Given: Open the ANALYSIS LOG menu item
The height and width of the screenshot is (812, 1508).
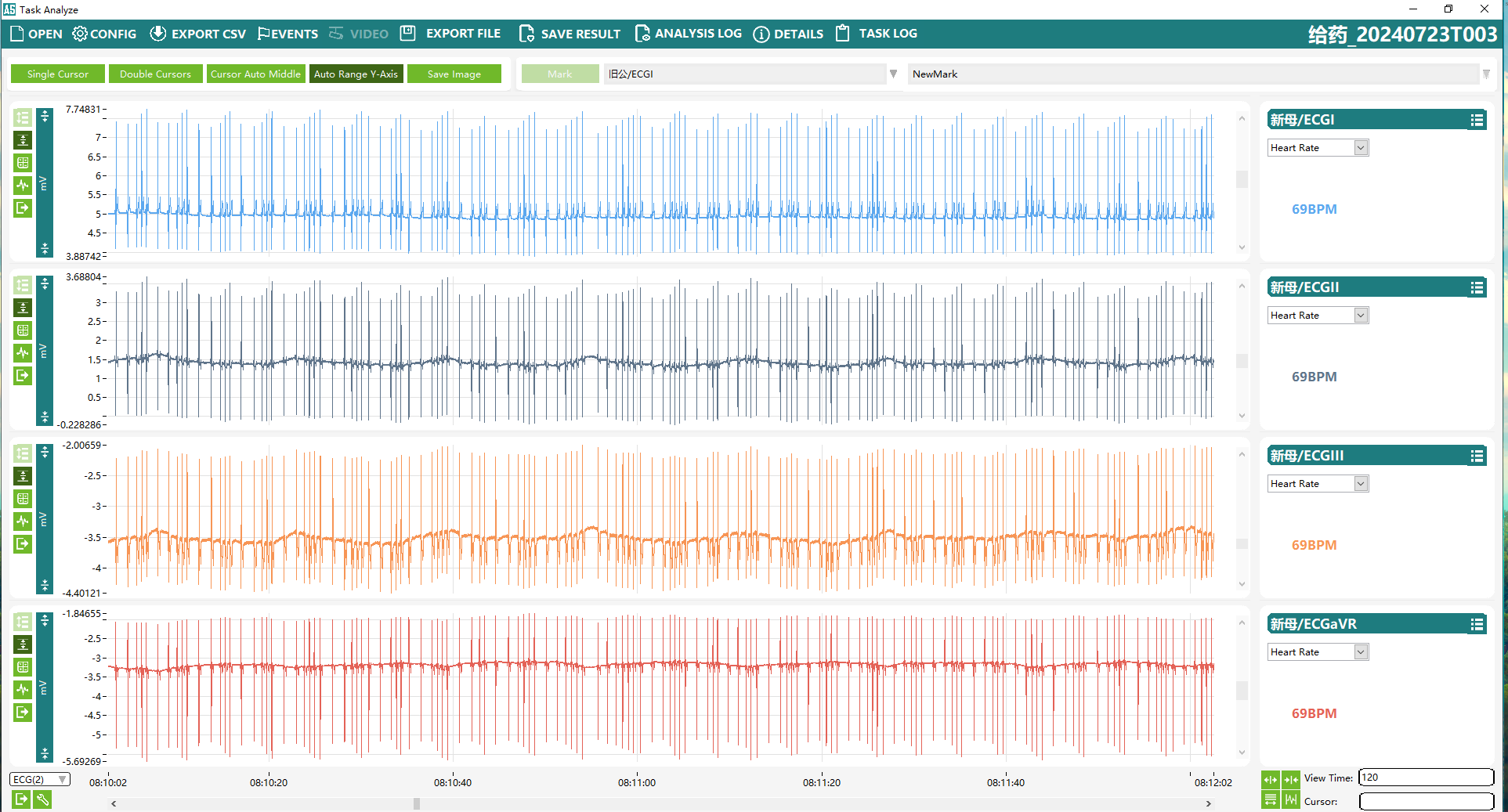Looking at the screenshot, I should 689,34.
